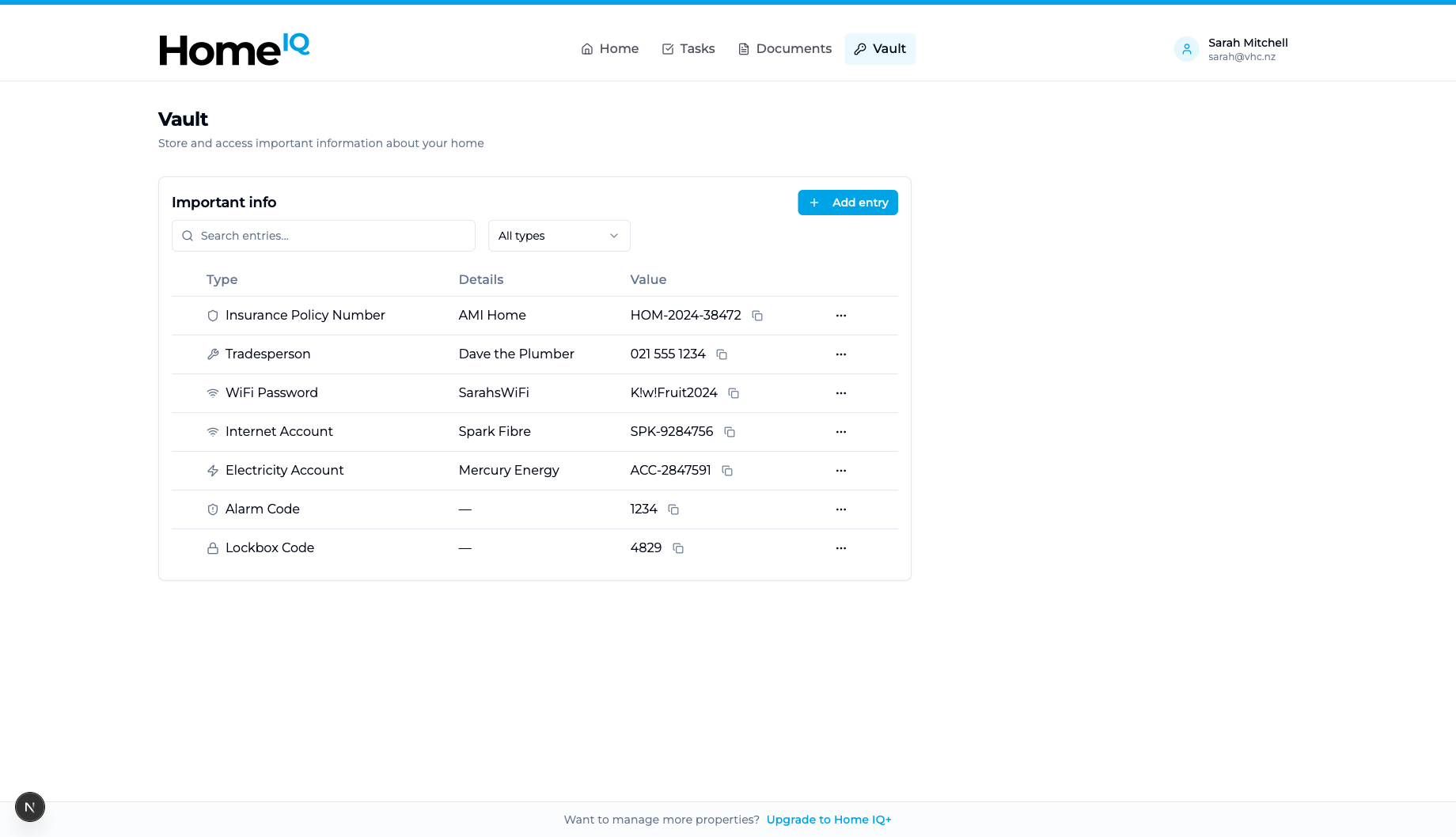Switch to the Documents tab

pos(785,49)
